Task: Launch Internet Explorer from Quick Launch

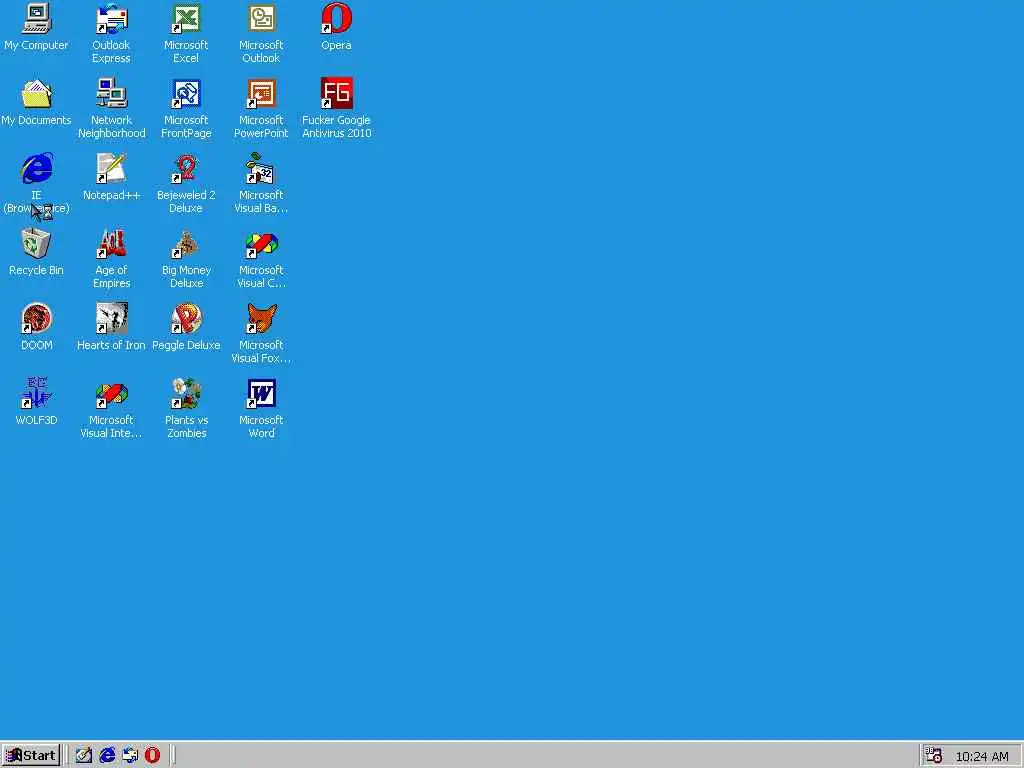Action: tap(107, 756)
